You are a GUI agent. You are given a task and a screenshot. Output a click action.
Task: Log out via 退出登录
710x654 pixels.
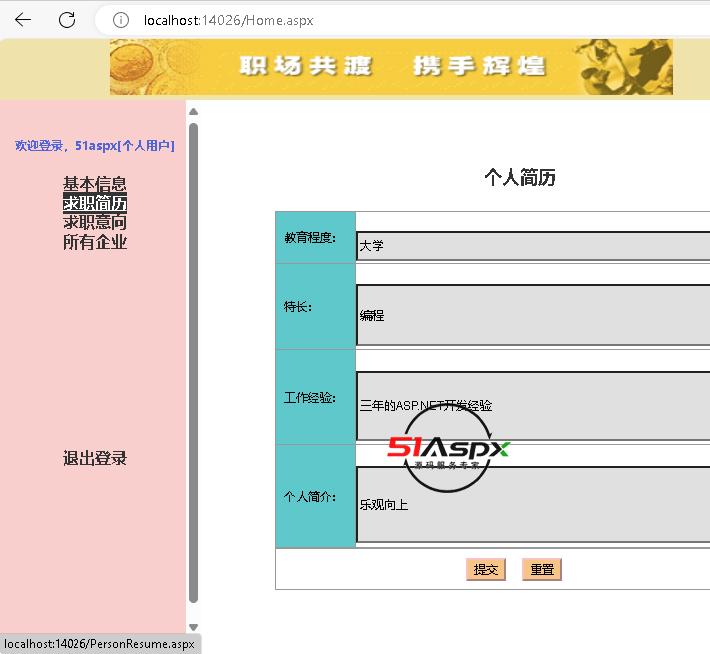pyautogui.click(x=95, y=458)
